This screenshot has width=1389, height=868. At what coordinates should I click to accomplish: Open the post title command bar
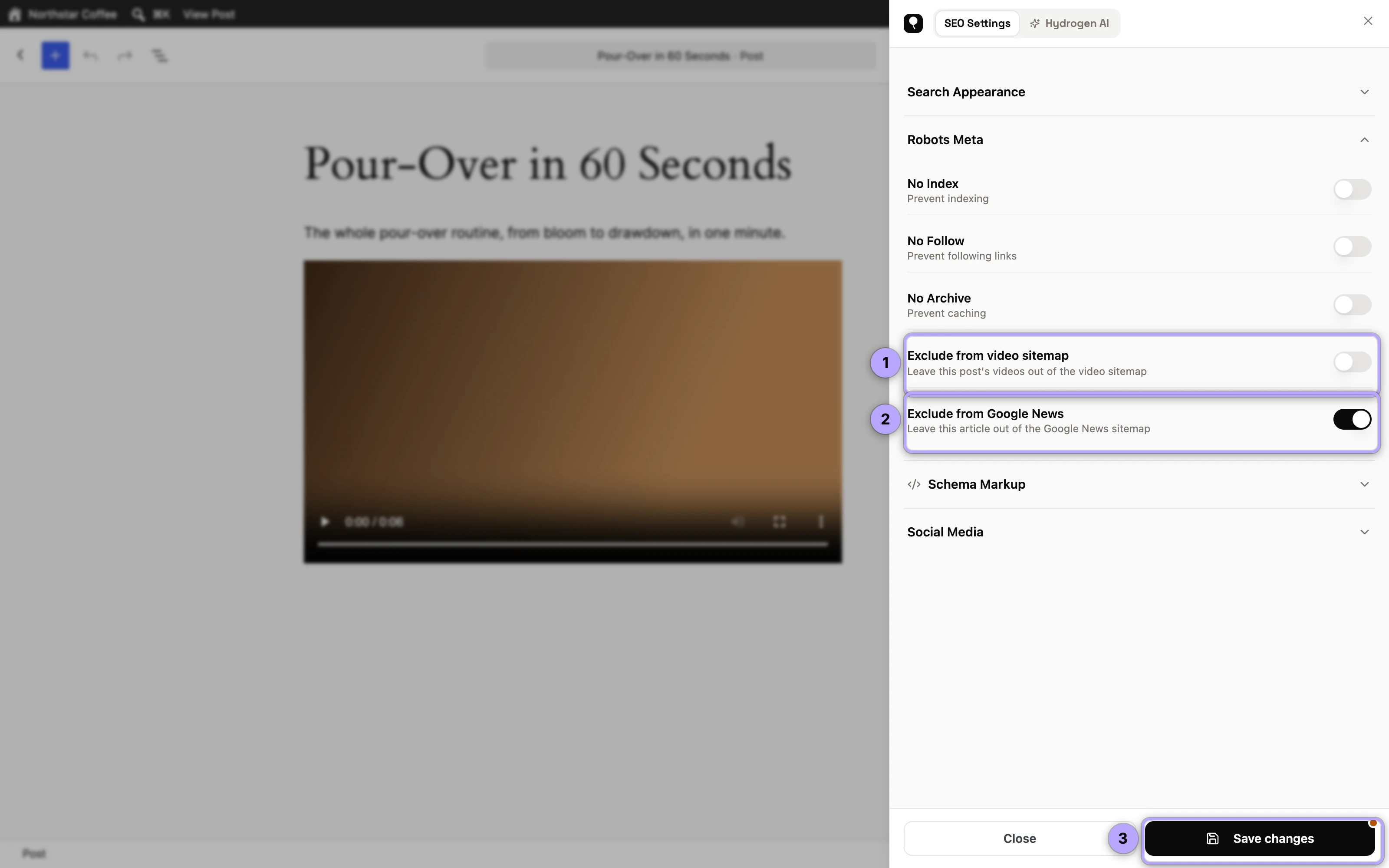[x=680, y=56]
